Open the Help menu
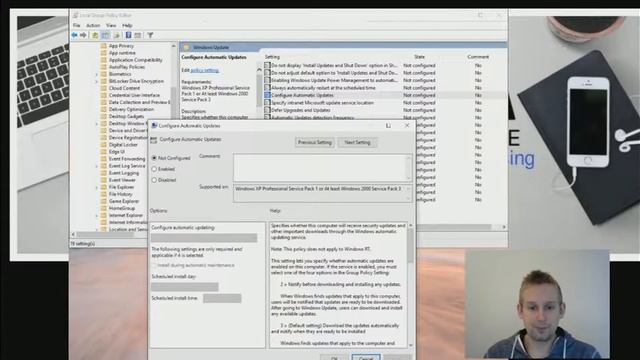The image size is (640, 360). pyautogui.click(x=127, y=25)
